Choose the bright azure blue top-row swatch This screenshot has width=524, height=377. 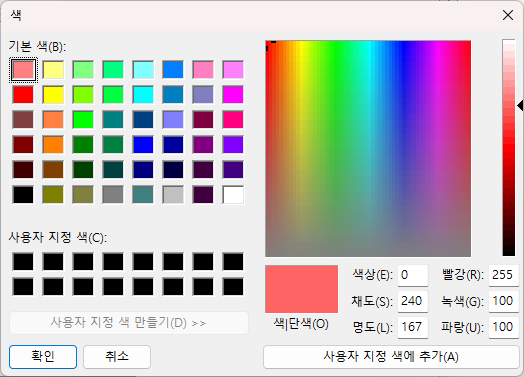coord(173,70)
